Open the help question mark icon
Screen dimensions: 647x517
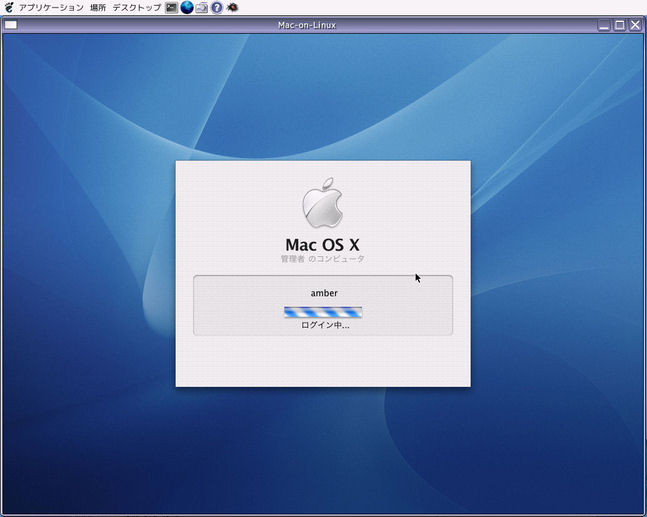217,7
